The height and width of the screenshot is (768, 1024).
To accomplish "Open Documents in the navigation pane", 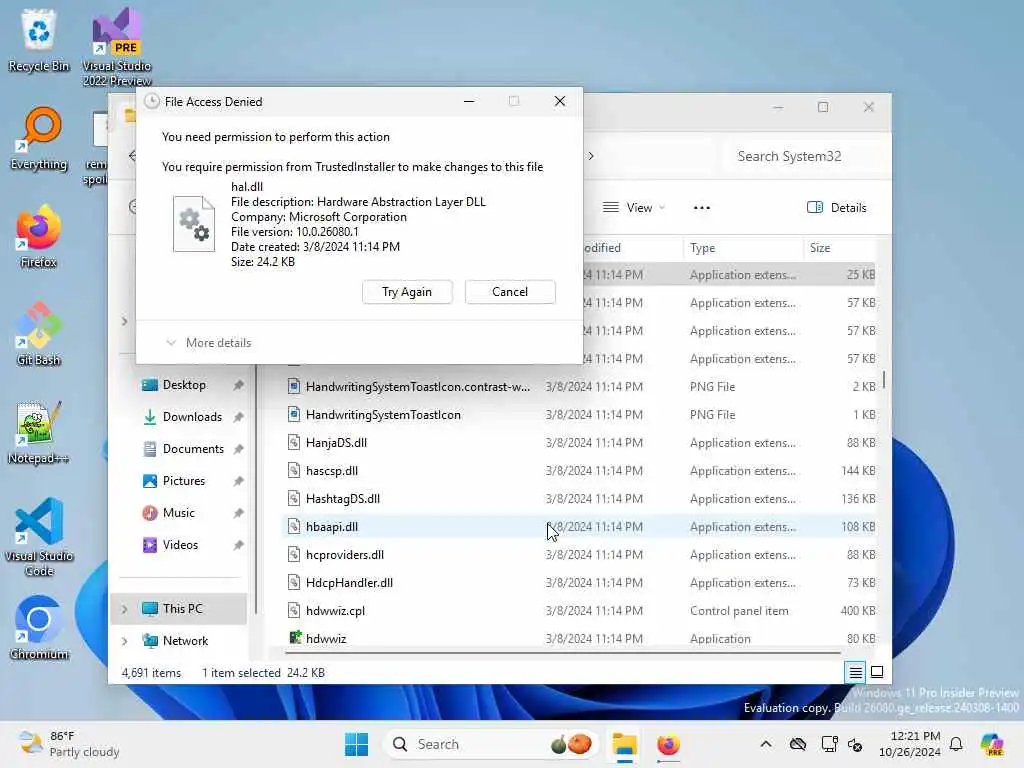I will pos(193,449).
